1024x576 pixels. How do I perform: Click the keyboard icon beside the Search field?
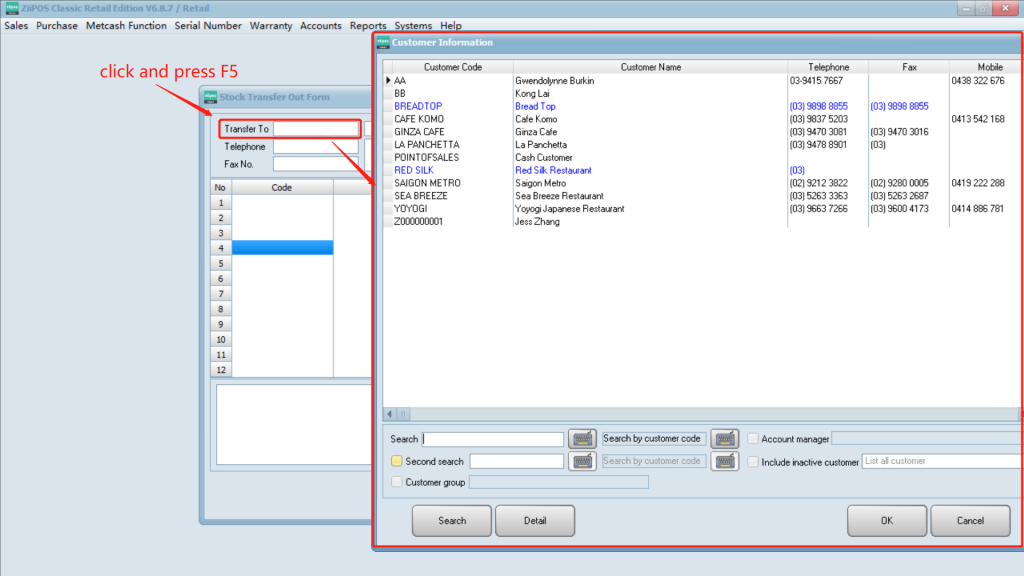coord(582,439)
